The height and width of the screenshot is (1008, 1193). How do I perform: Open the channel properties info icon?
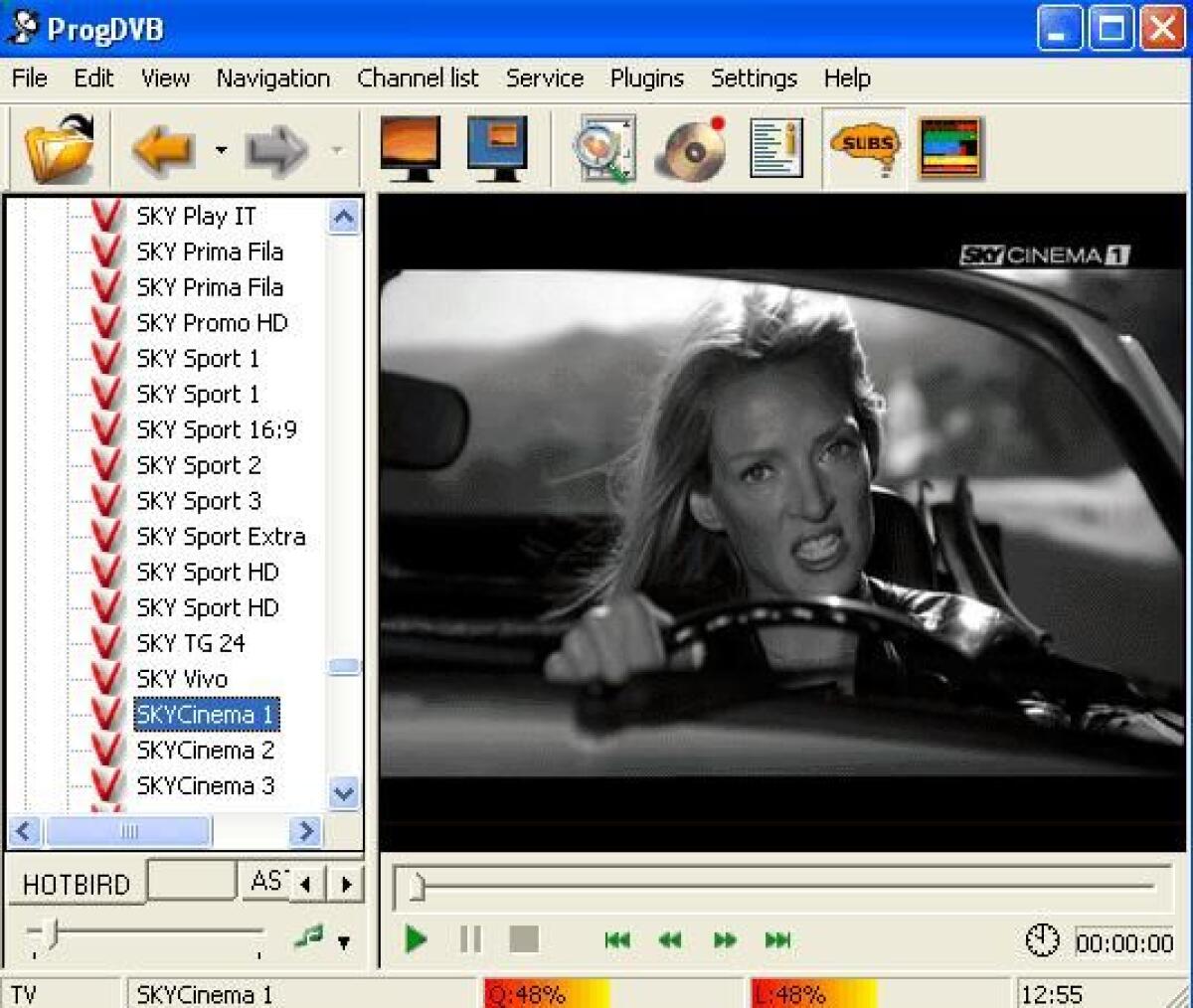tap(775, 147)
